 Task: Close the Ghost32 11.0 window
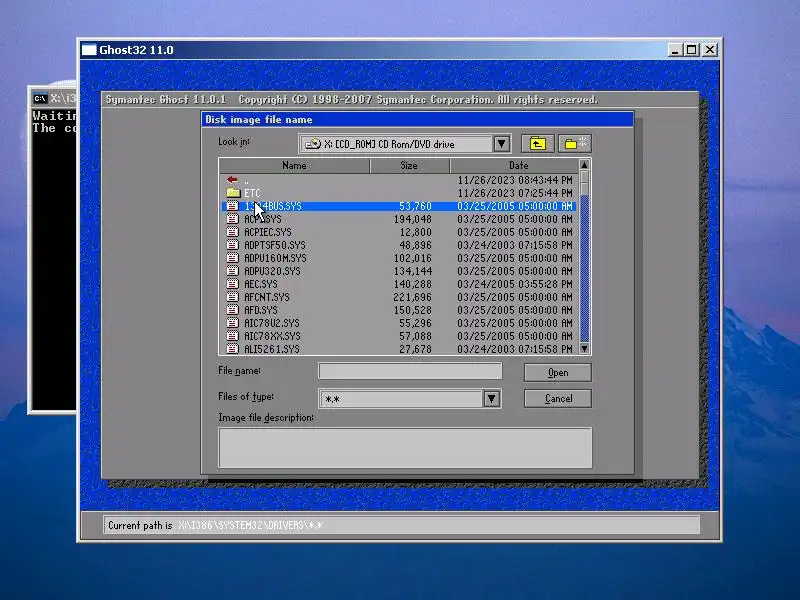[x=710, y=50]
